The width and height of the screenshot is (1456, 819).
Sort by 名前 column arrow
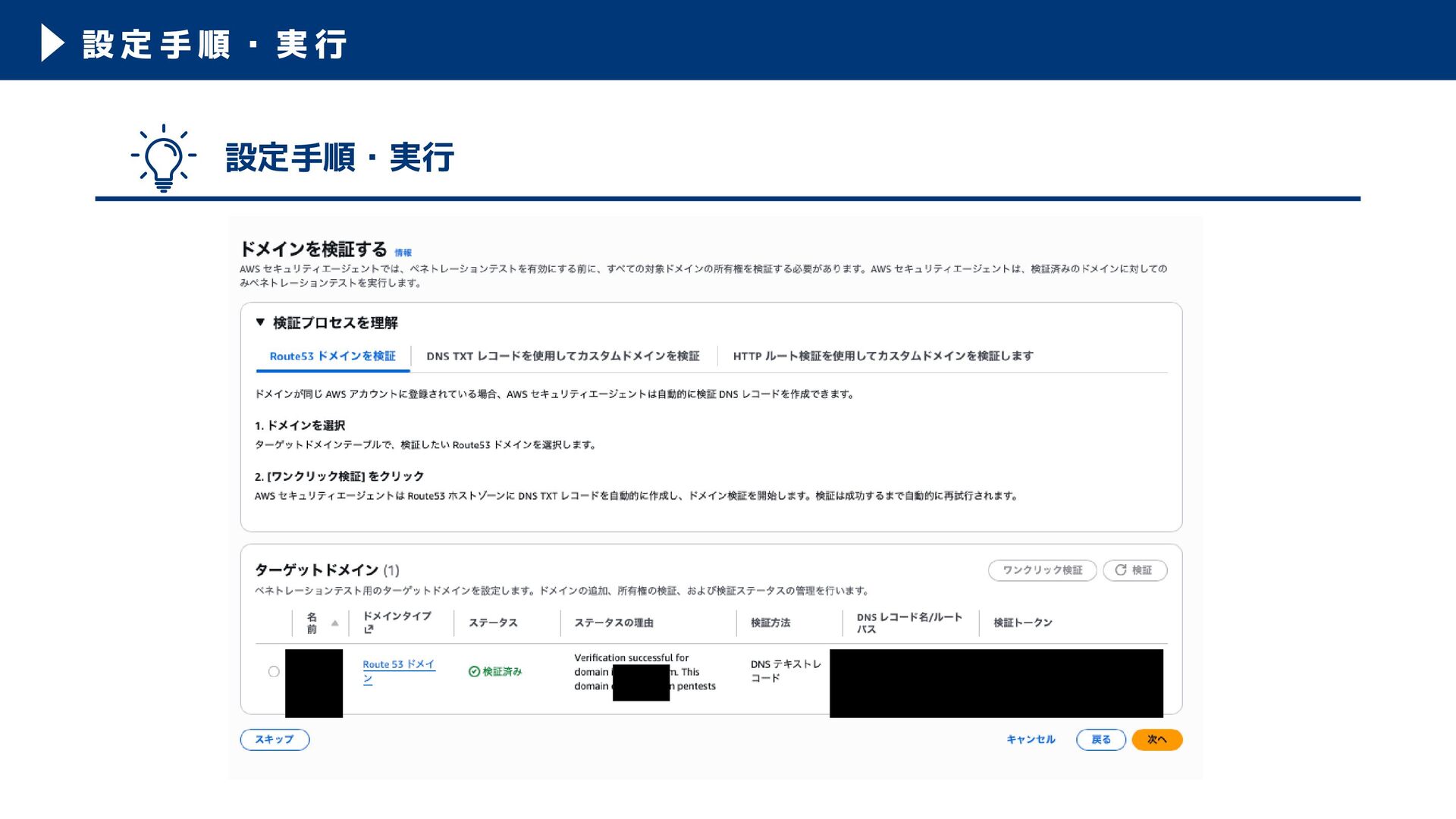click(334, 623)
